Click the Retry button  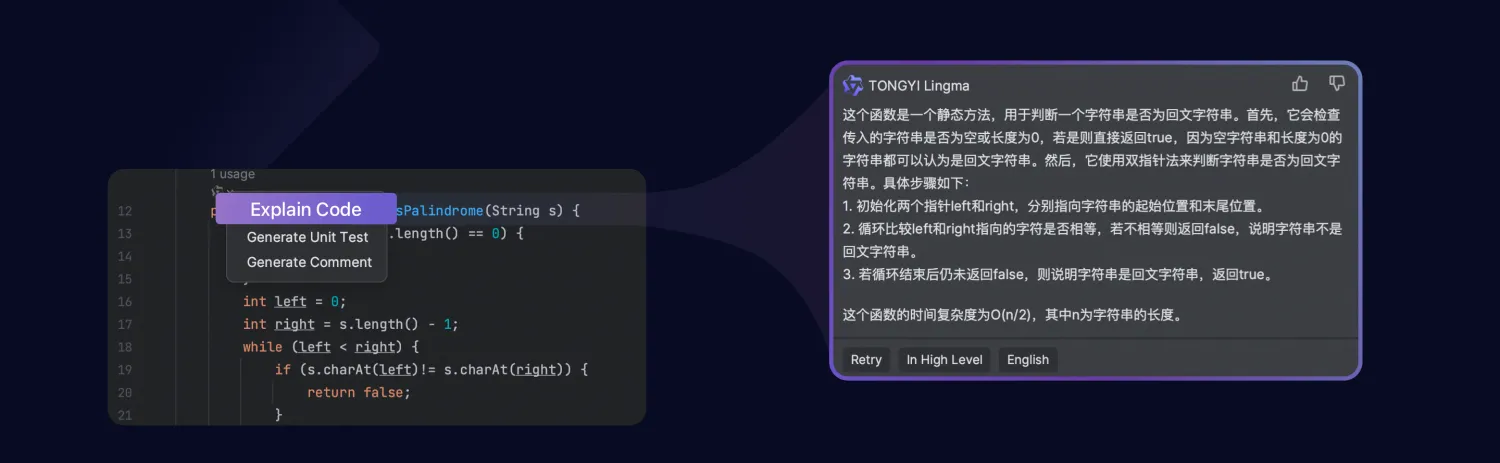click(x=866, y=360)
